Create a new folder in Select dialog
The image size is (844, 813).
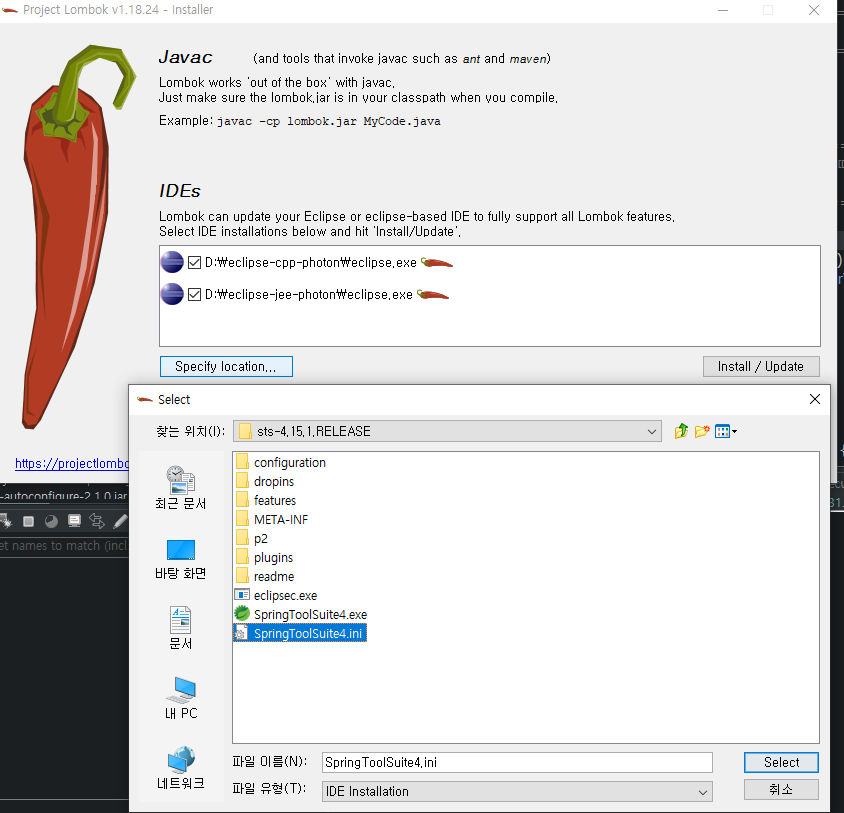[x=702, y=431]
